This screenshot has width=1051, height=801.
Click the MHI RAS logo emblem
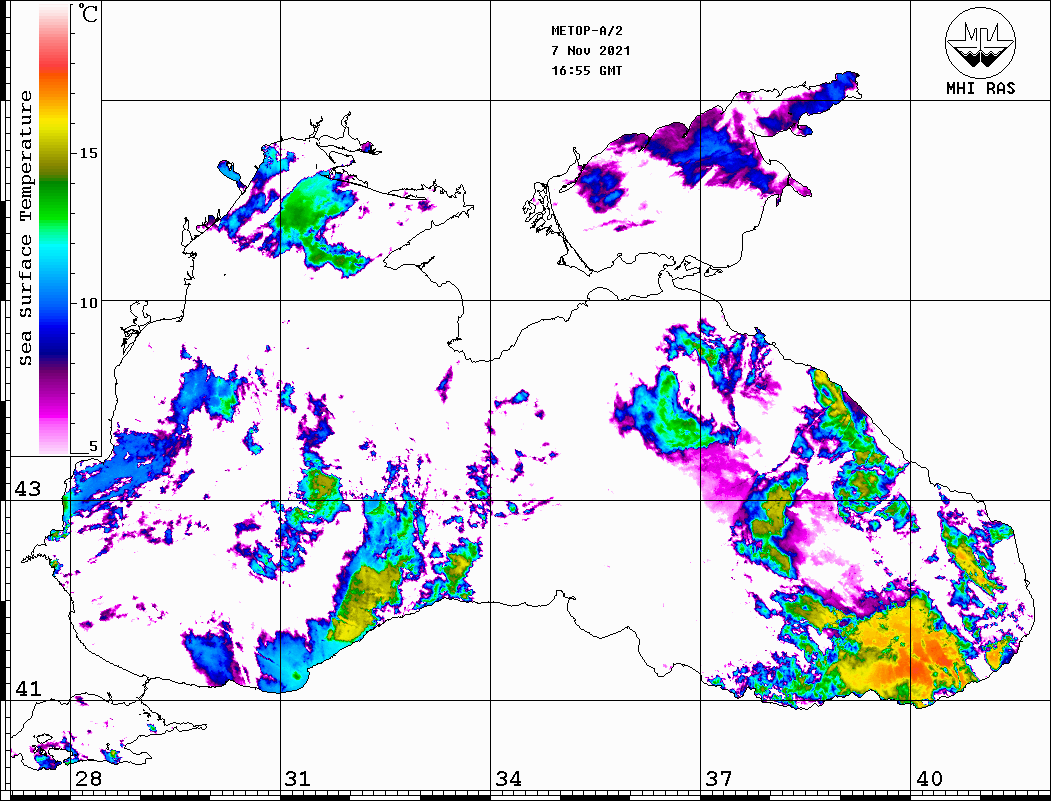(x=981, y=43)
